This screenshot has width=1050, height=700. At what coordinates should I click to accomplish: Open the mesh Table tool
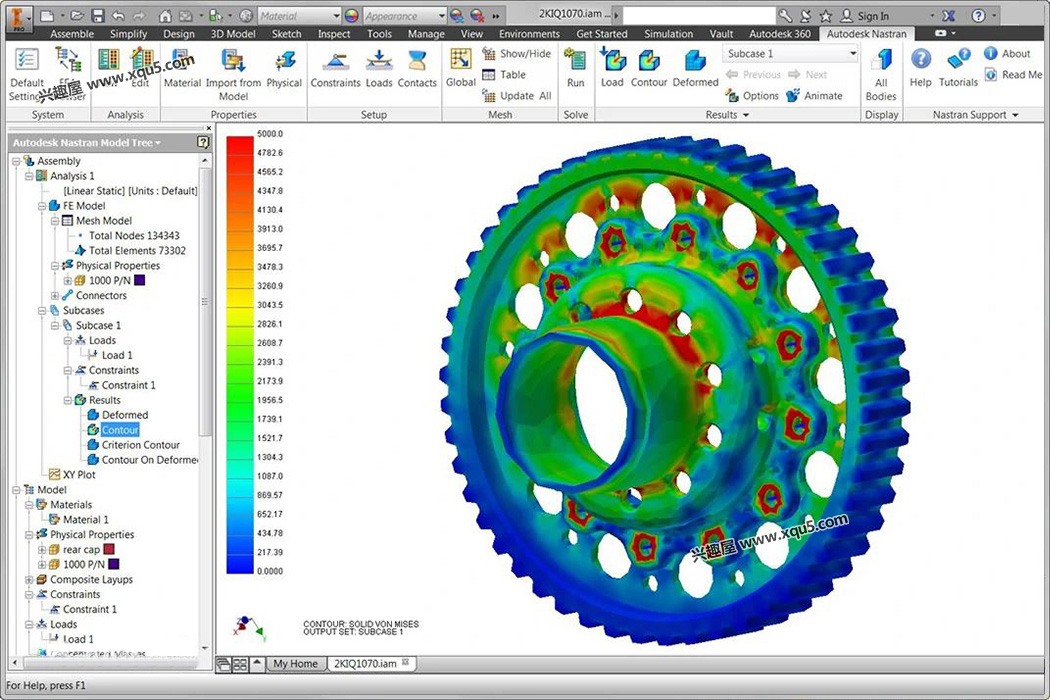[x=504, y=75]
